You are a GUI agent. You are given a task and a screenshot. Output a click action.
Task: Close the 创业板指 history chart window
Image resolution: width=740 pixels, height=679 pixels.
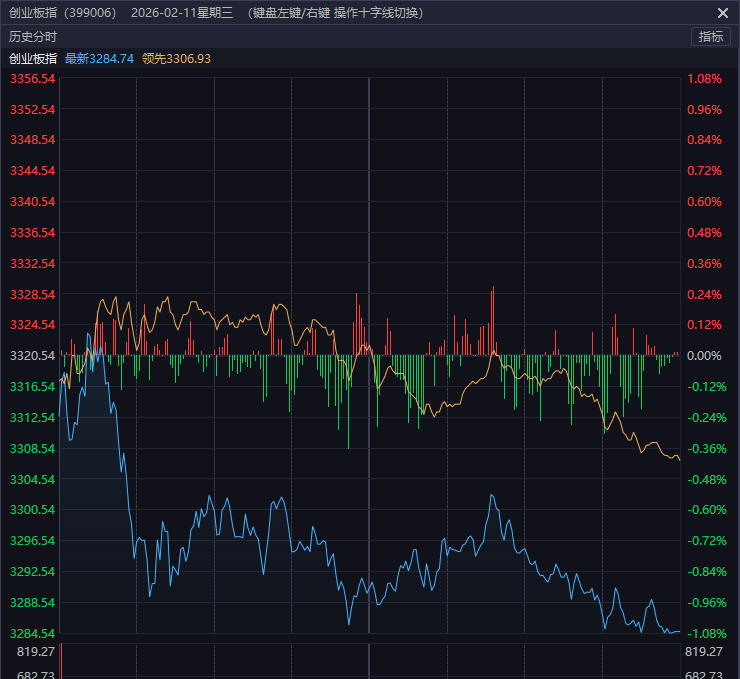pyautogui.click(x=723, y=13)
